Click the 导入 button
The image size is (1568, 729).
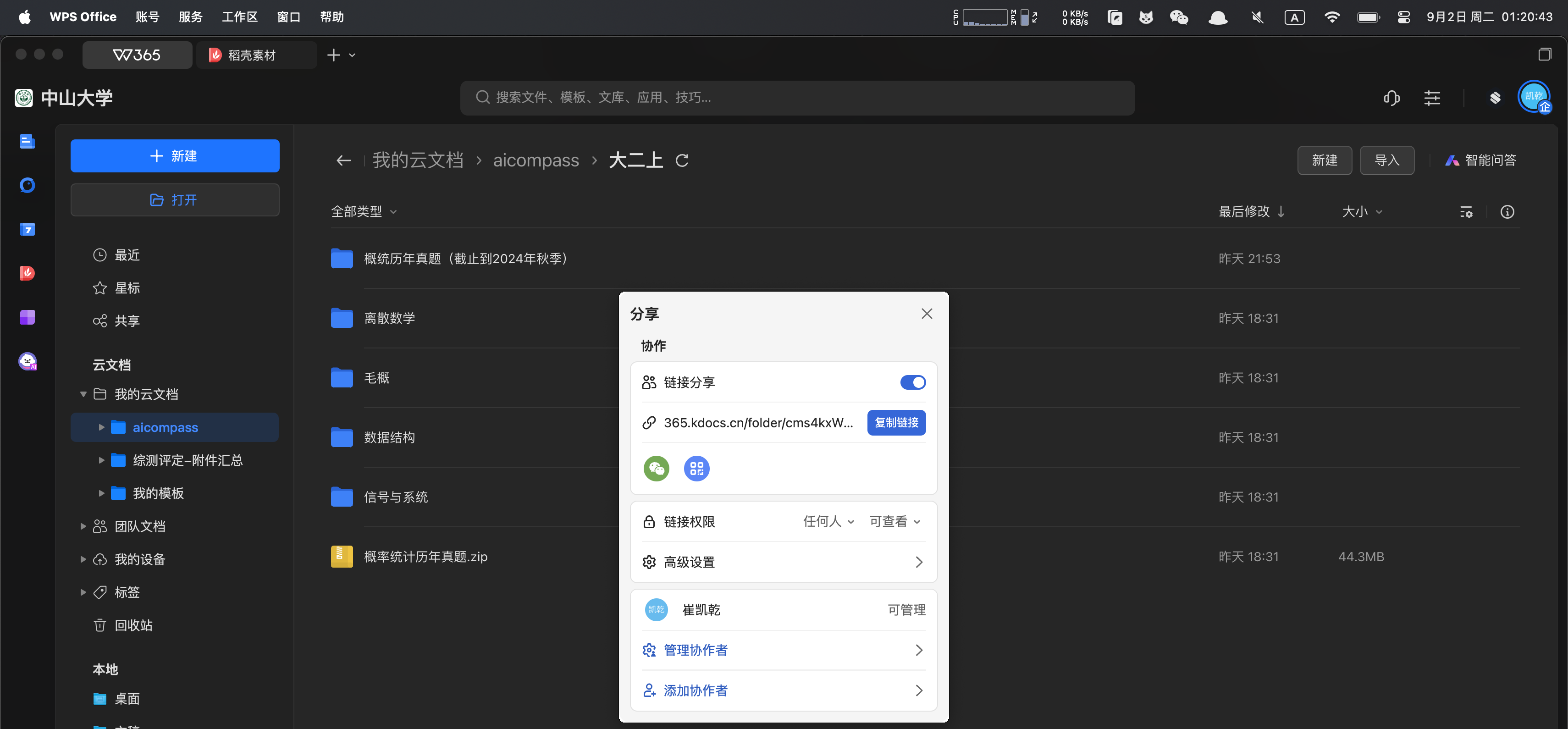(1386, 160)
